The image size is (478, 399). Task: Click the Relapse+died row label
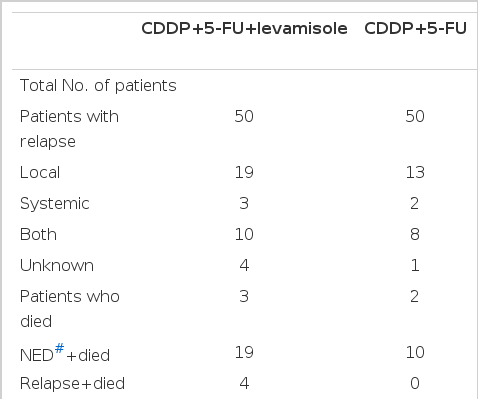(x=72, y=383)
